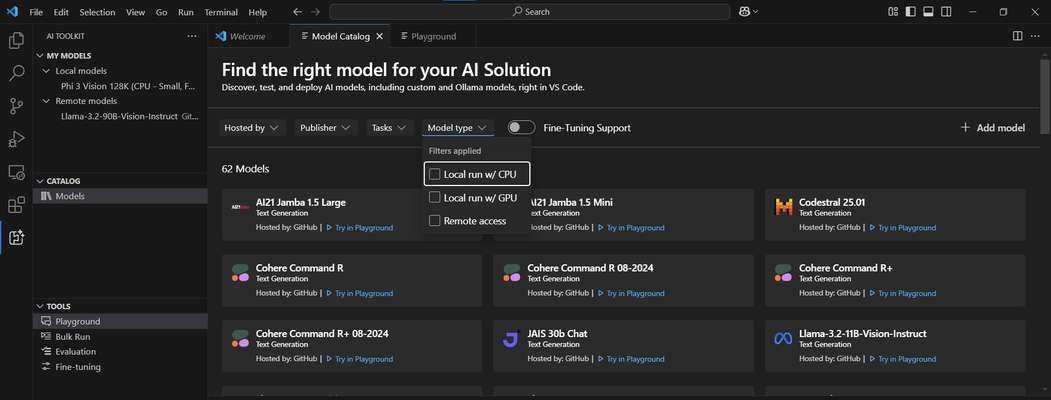The image size is (1051, 400).
Task: Open the Customize Layout icon
Action: click(893, 11)
